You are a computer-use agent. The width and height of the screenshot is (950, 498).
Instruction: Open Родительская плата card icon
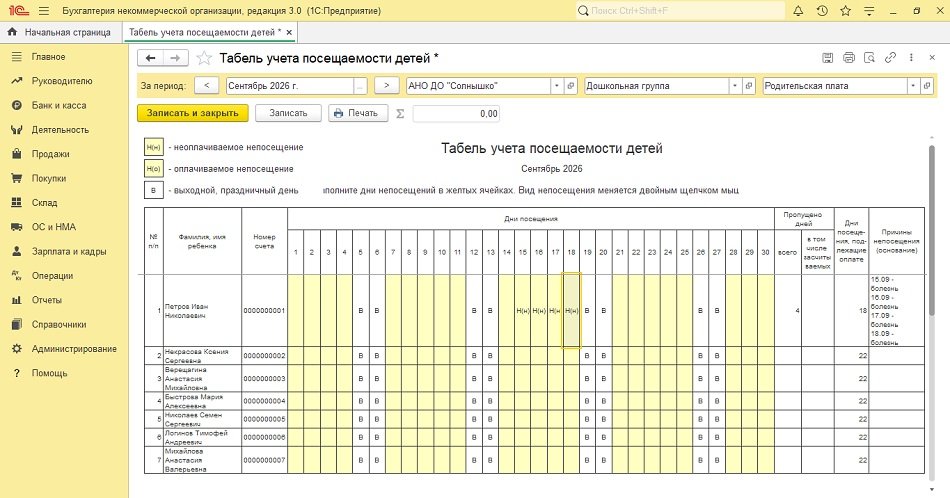pos(927,86)
